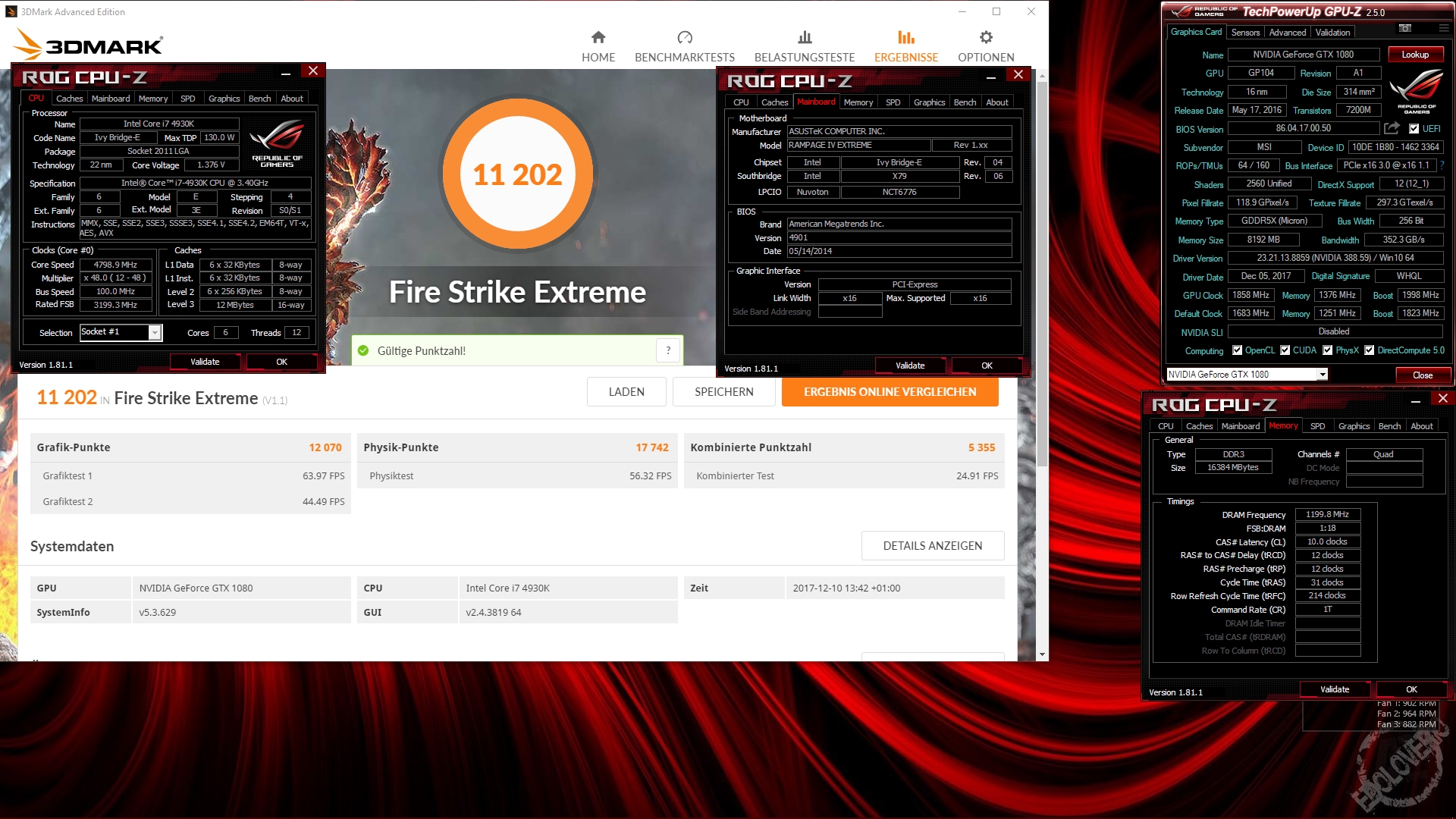Toggle the DirectCompute 5.0 checkbox
The height and width of the screenshot is (819, 1456).
(x=1369, y=350)
